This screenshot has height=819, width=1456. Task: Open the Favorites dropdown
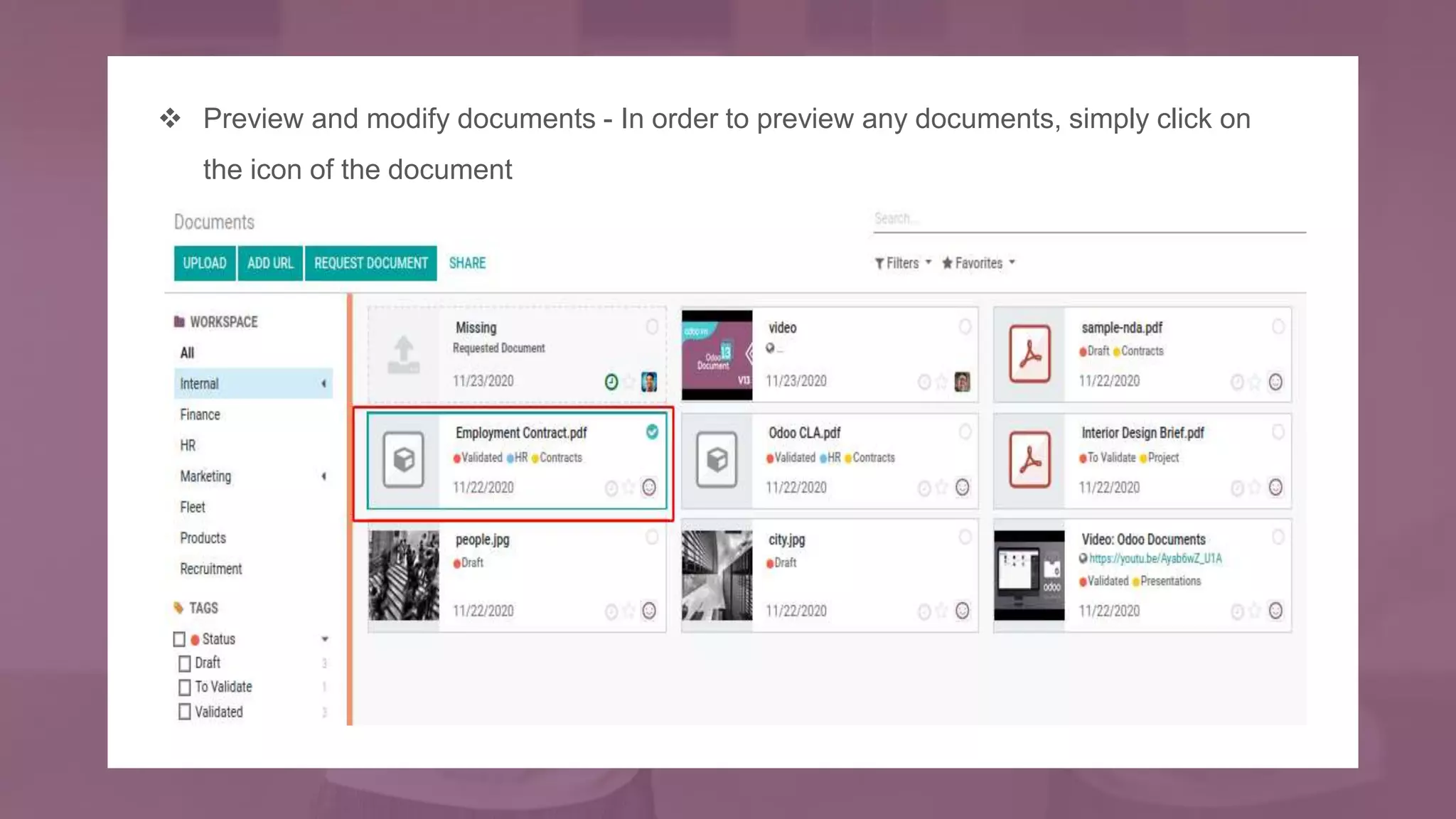point(978,263)
